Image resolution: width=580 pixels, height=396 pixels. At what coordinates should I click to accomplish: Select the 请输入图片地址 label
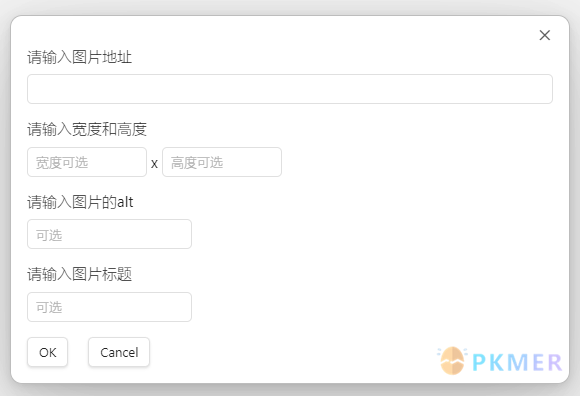[x=80, y=57]
